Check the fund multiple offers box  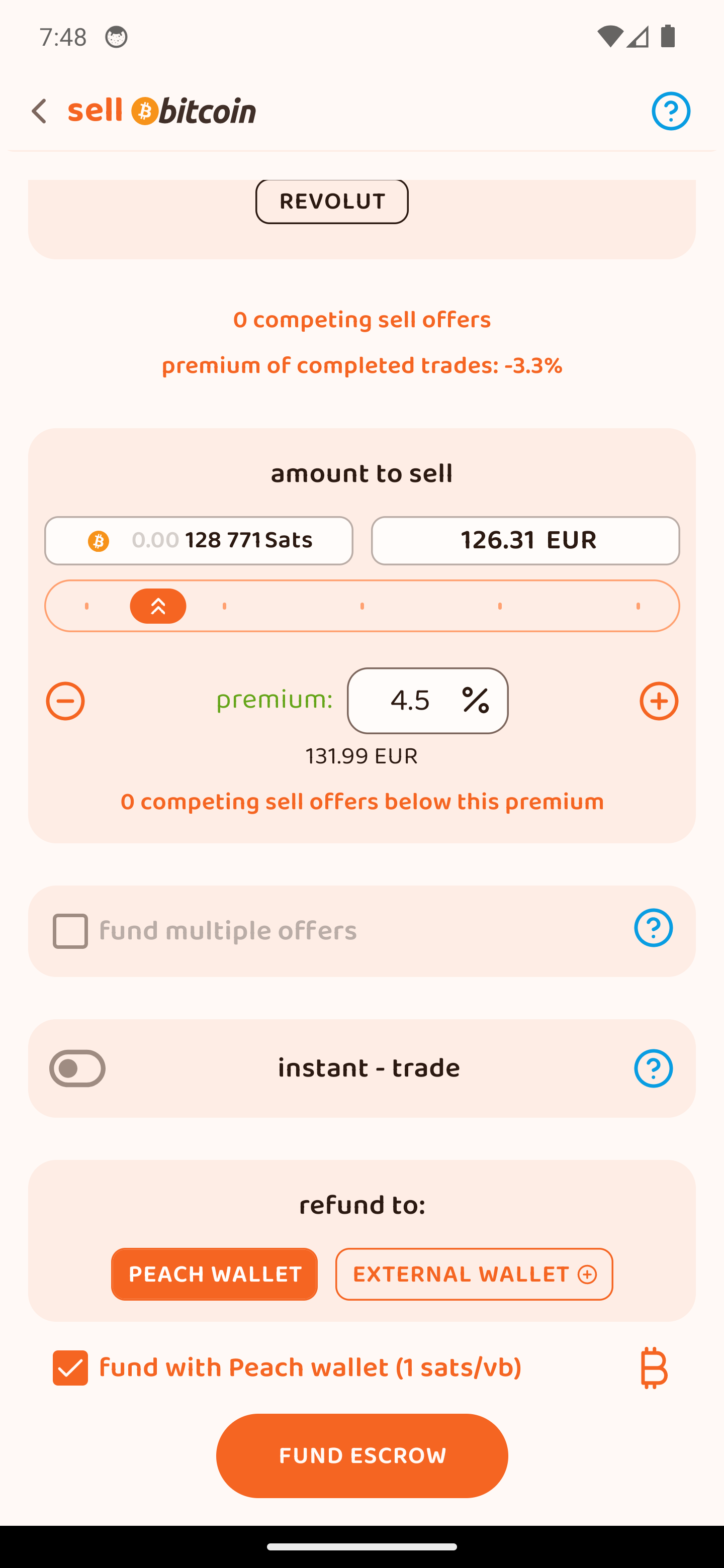70,931
